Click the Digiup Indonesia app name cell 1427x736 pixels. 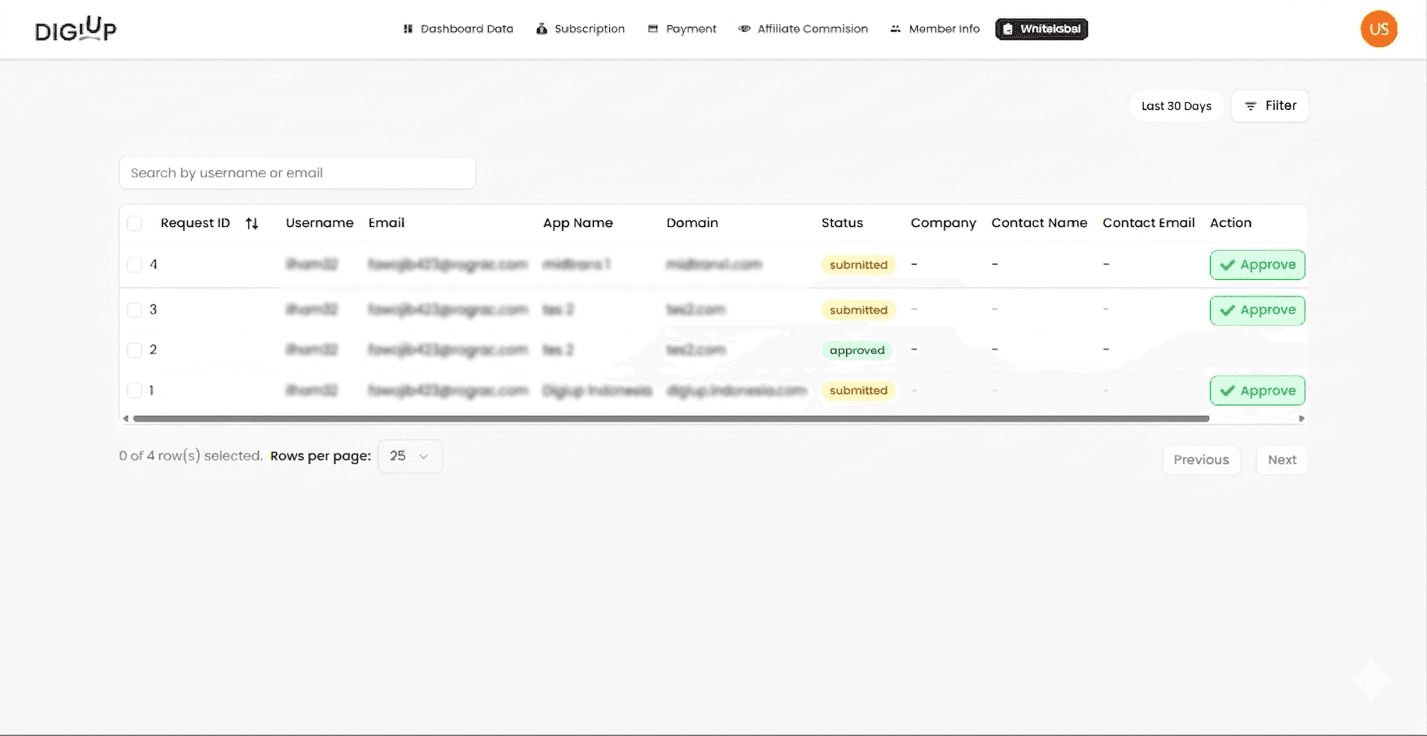[x=597, y=390]
